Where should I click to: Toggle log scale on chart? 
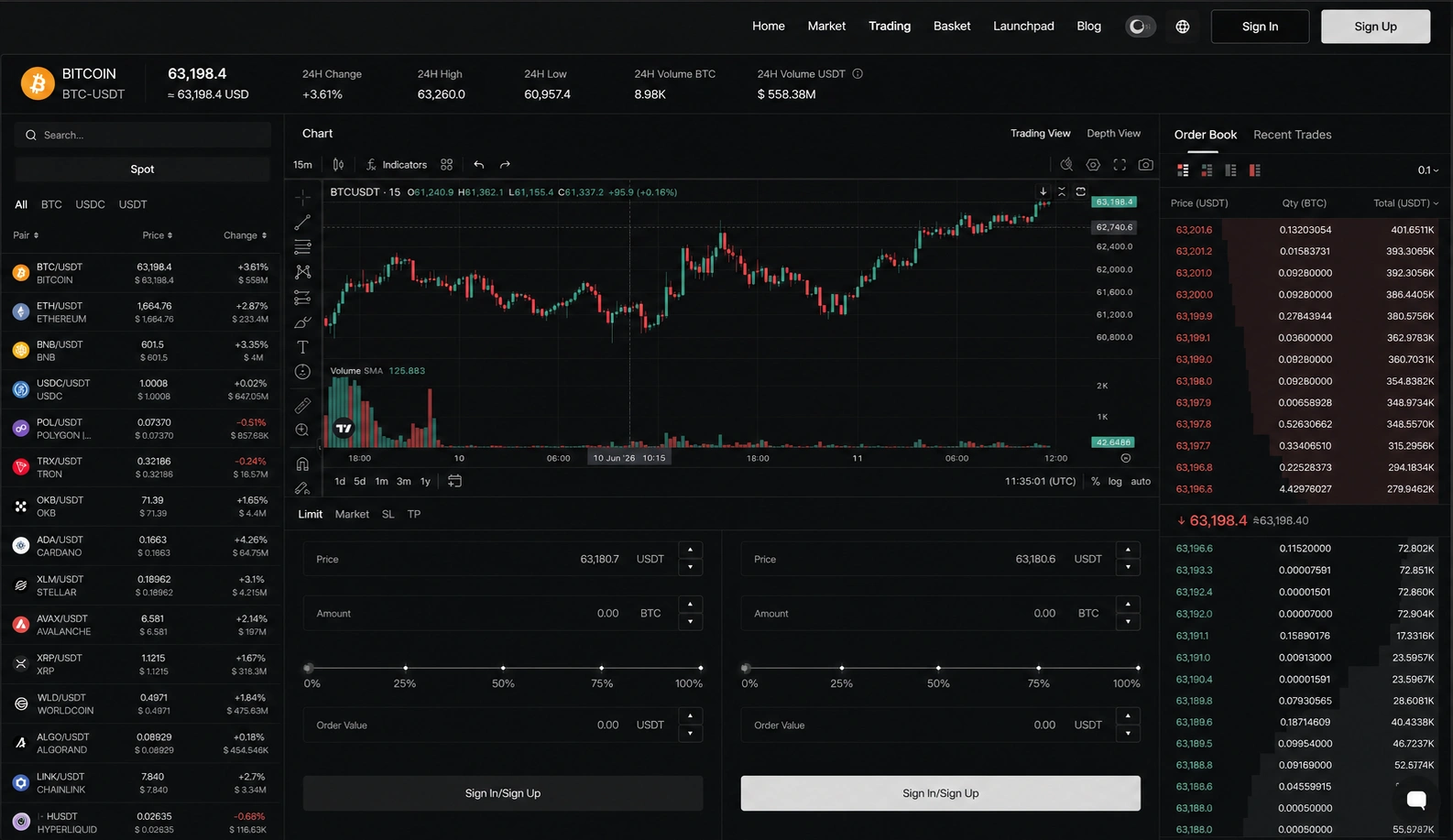pos(1115,482)
